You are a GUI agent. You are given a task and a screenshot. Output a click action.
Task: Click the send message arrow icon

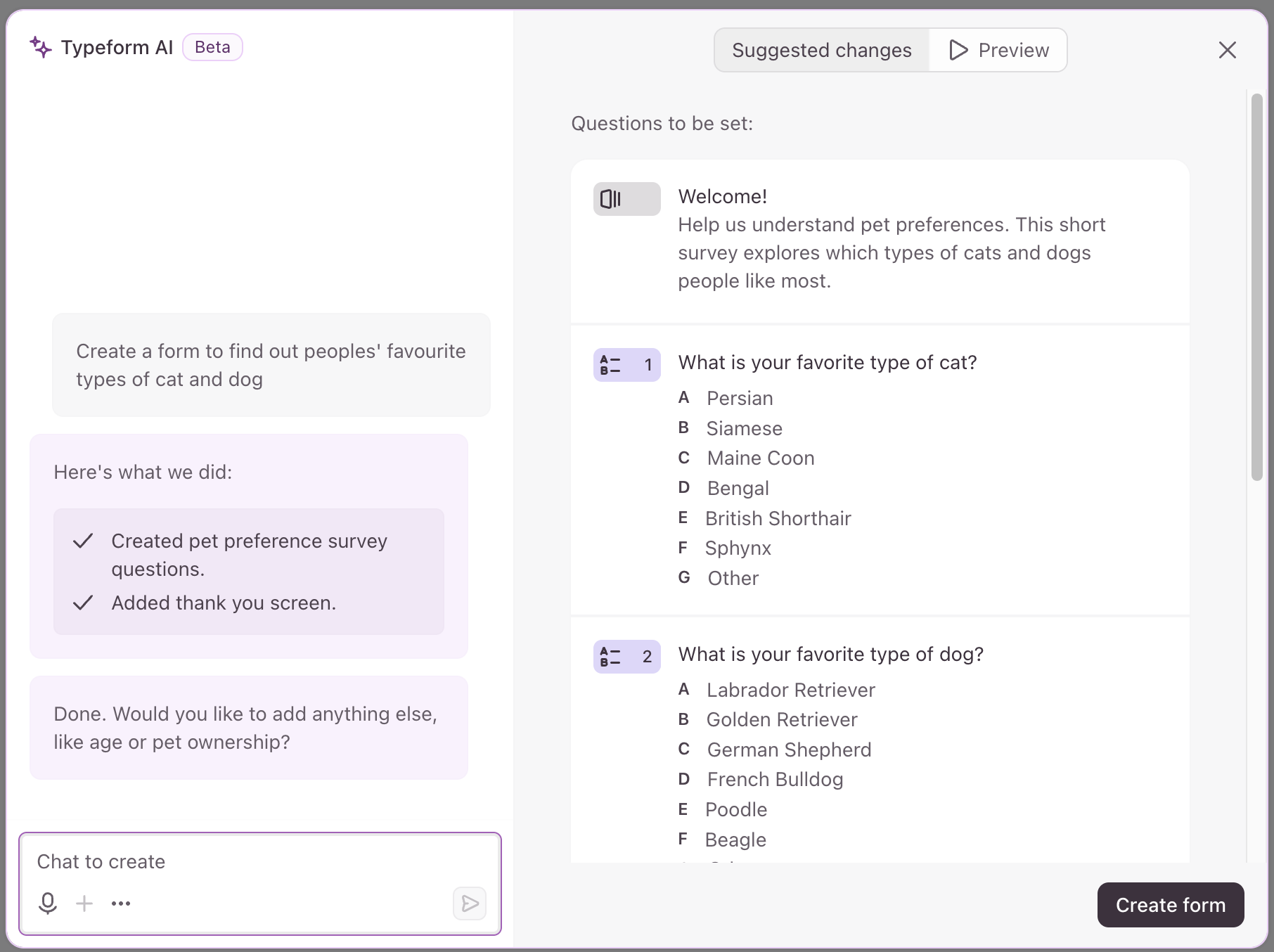click(x=470, y=903)
